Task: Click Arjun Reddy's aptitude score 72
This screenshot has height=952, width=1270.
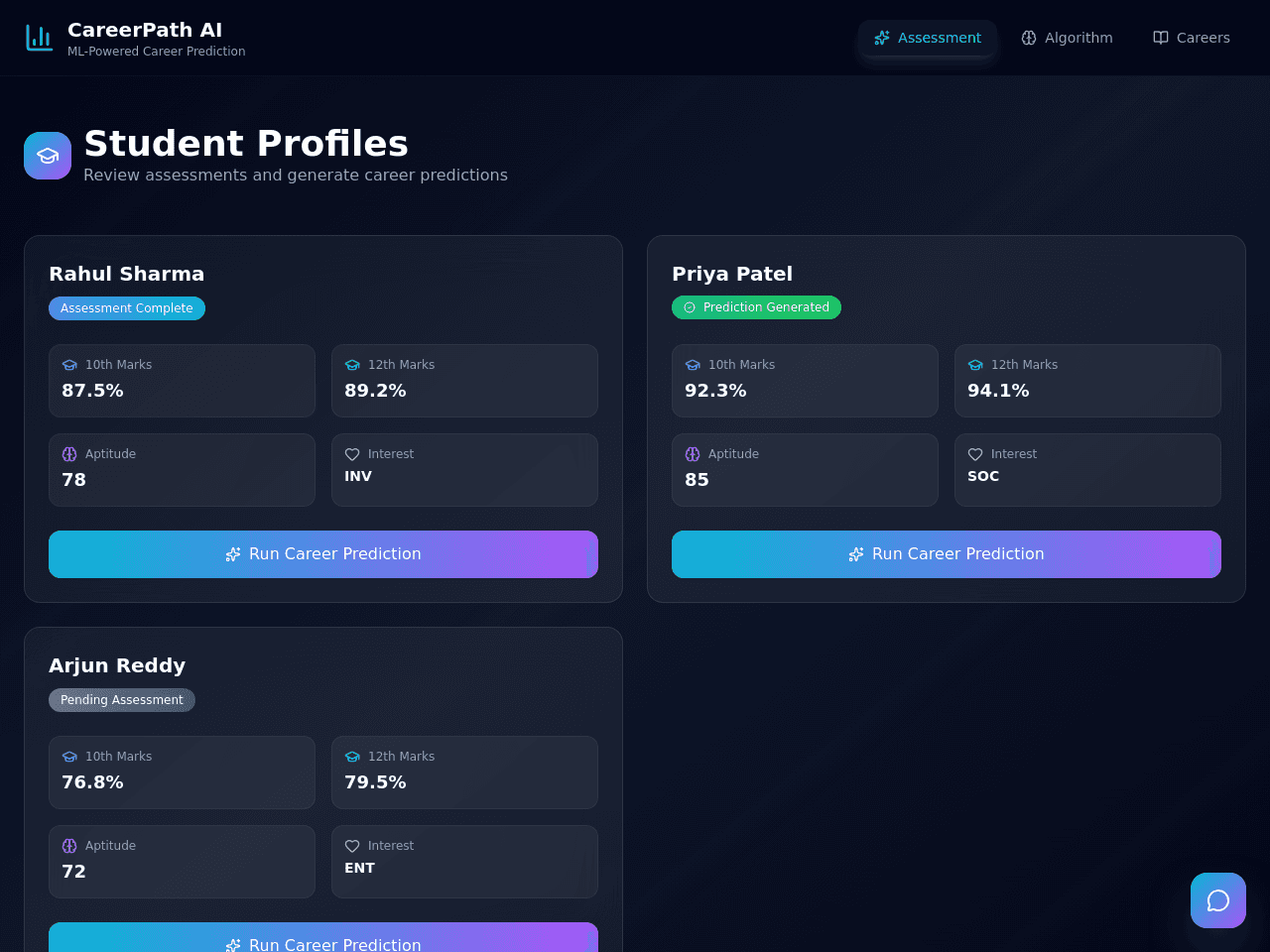Action: coord(74,872)
